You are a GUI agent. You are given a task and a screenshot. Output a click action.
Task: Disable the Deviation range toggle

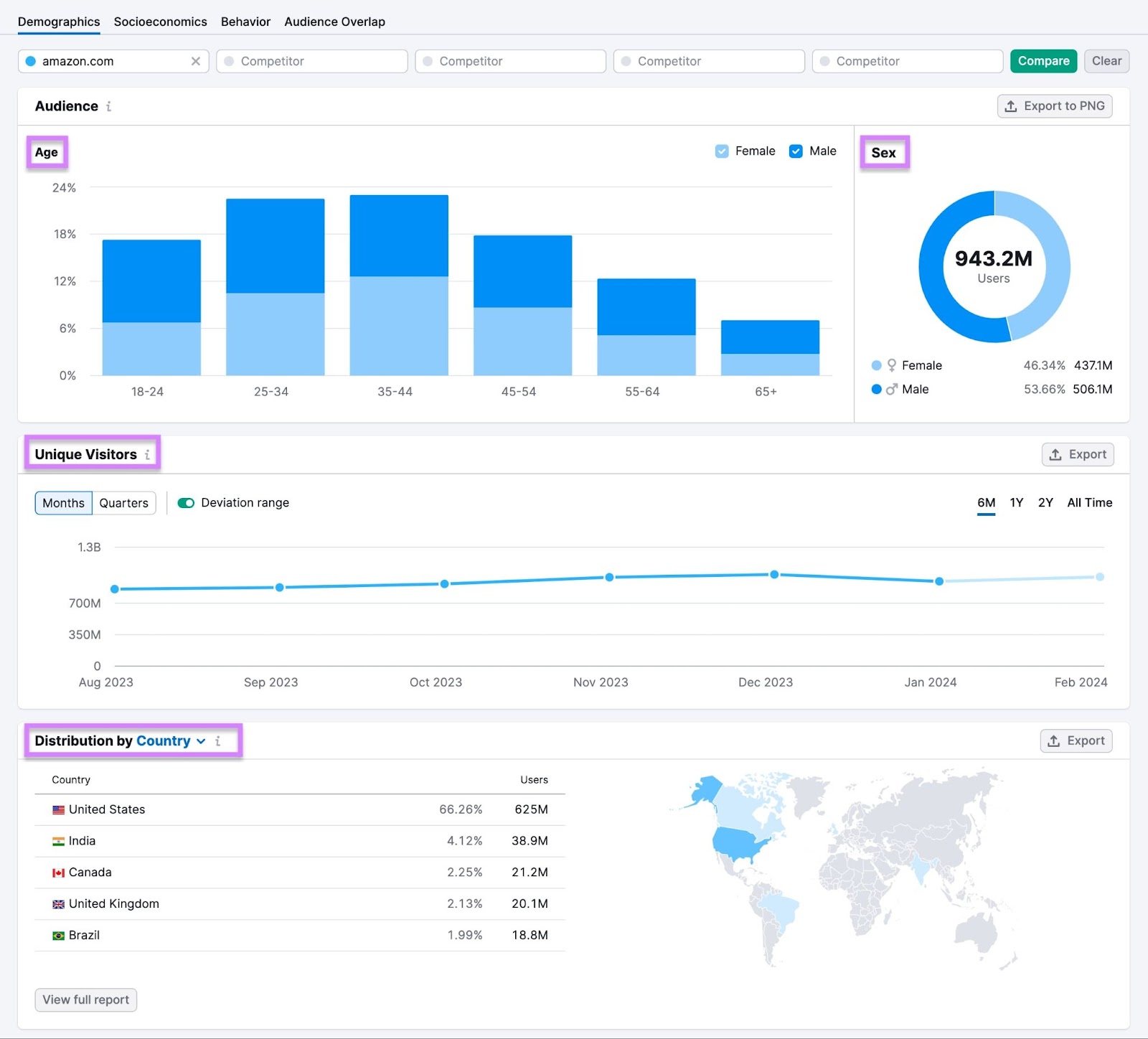click(x=186, y=503)
